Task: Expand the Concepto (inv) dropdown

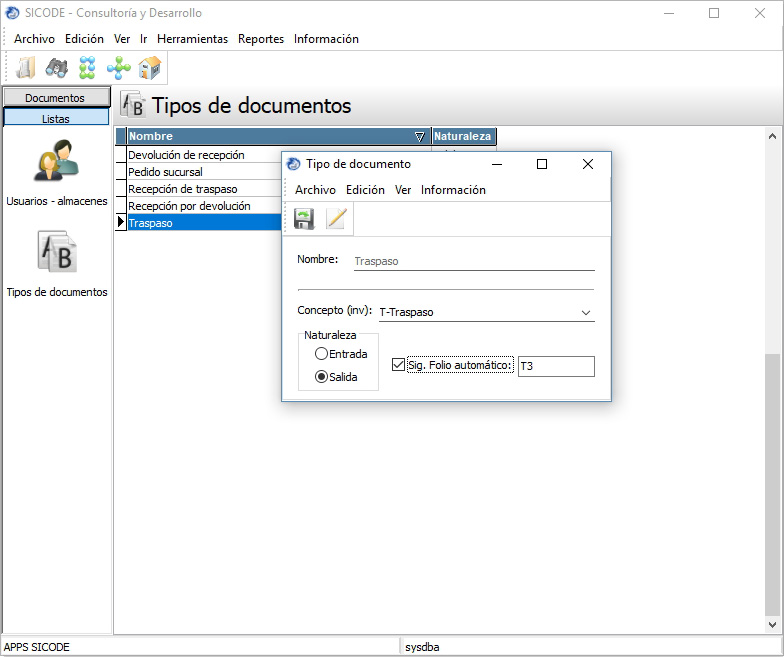Action: 586,312
